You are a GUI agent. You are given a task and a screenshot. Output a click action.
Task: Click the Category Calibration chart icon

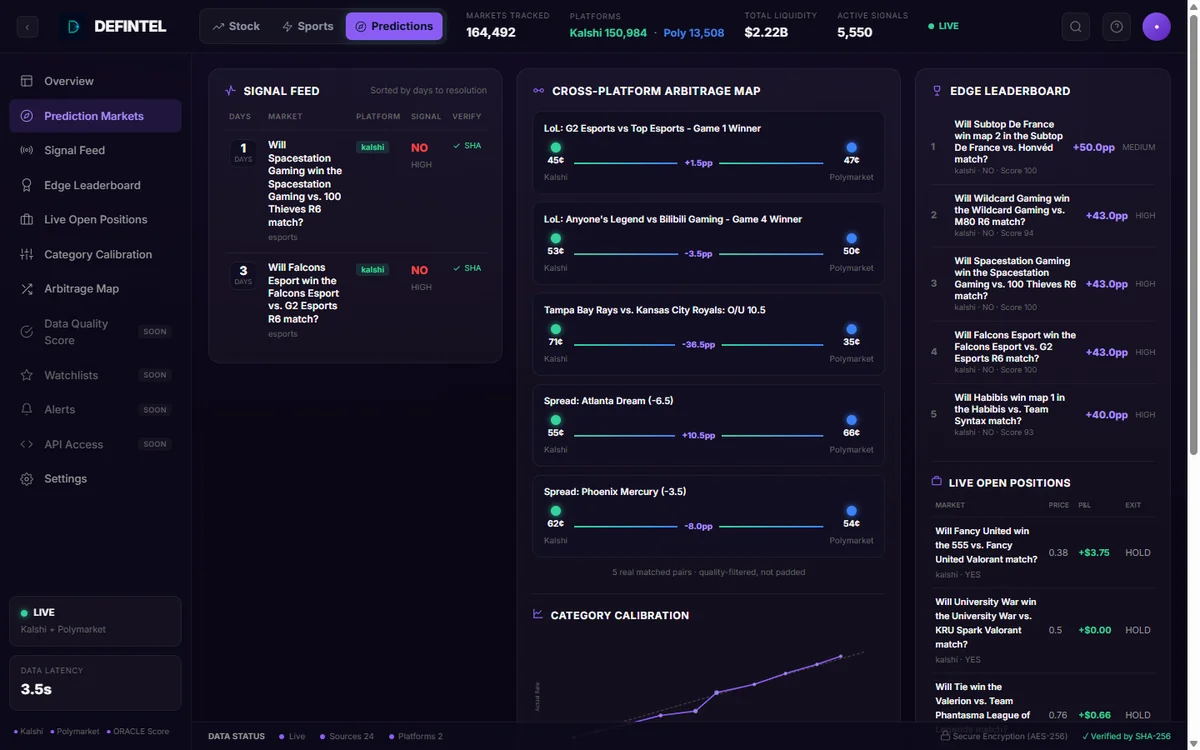pos(538,614)
